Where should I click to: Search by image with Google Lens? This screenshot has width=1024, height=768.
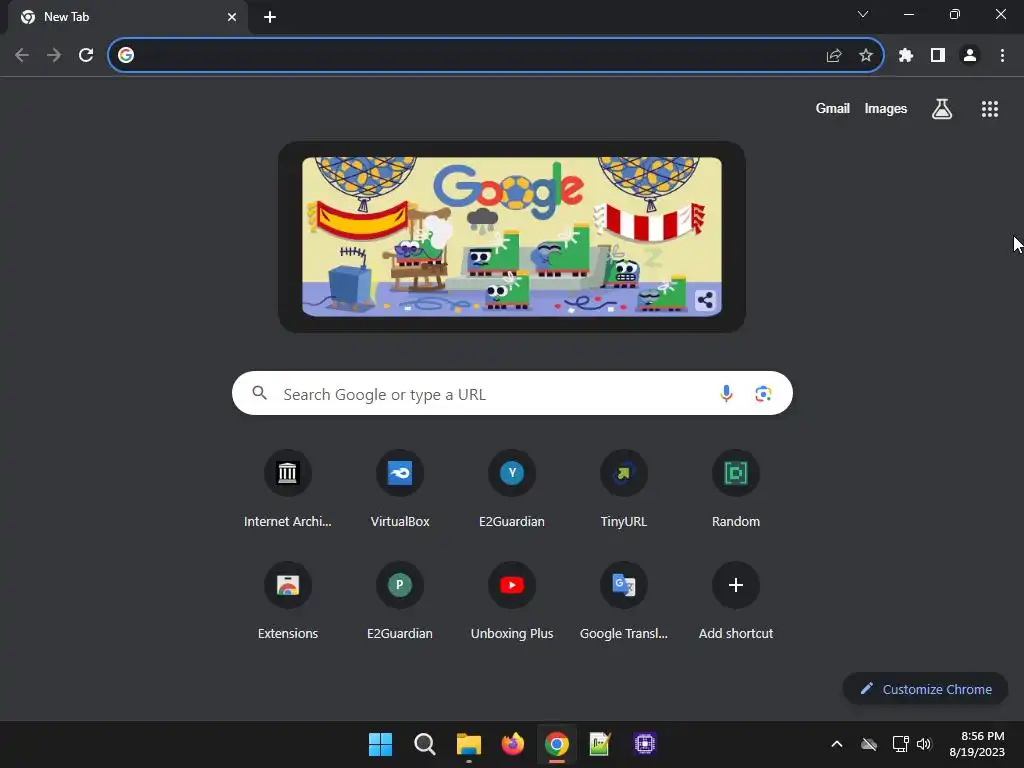(763, 394)
